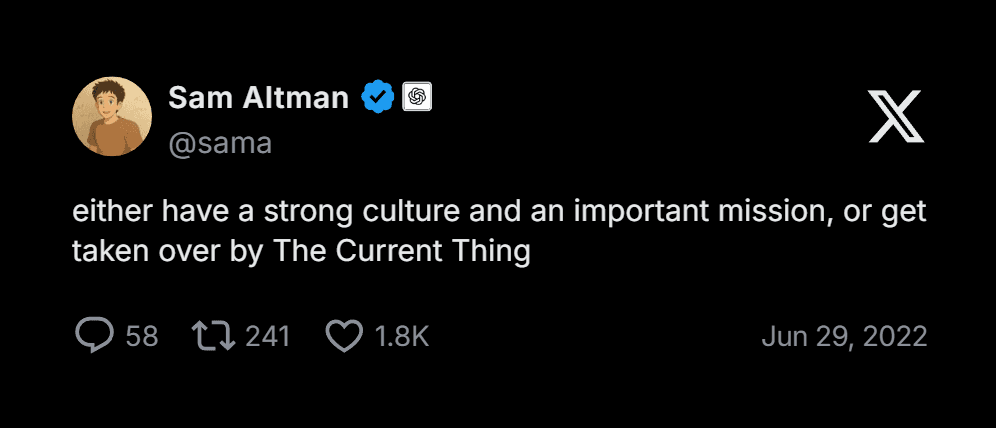Visit the @sama handle link
The image size is (996, 428).
pos(219,143)
